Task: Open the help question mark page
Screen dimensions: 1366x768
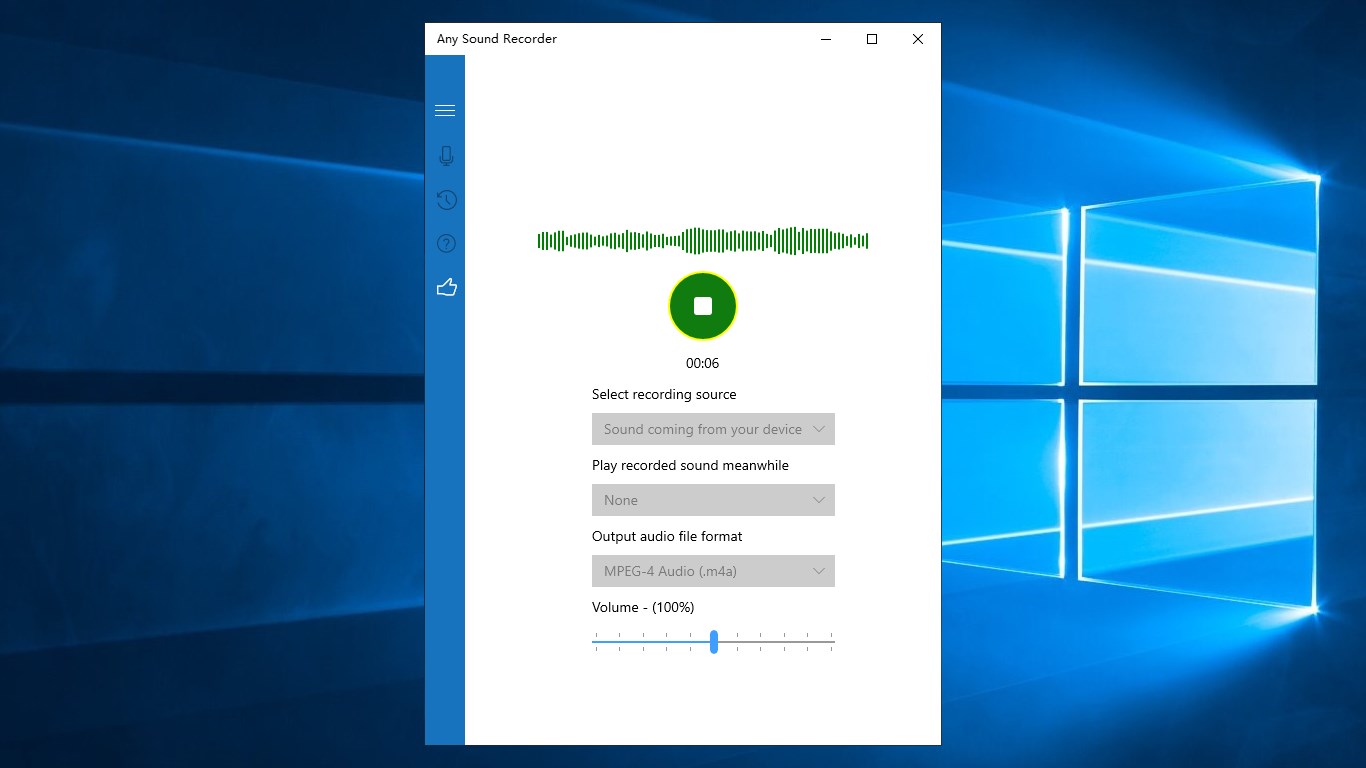Action: coord(446,243)
